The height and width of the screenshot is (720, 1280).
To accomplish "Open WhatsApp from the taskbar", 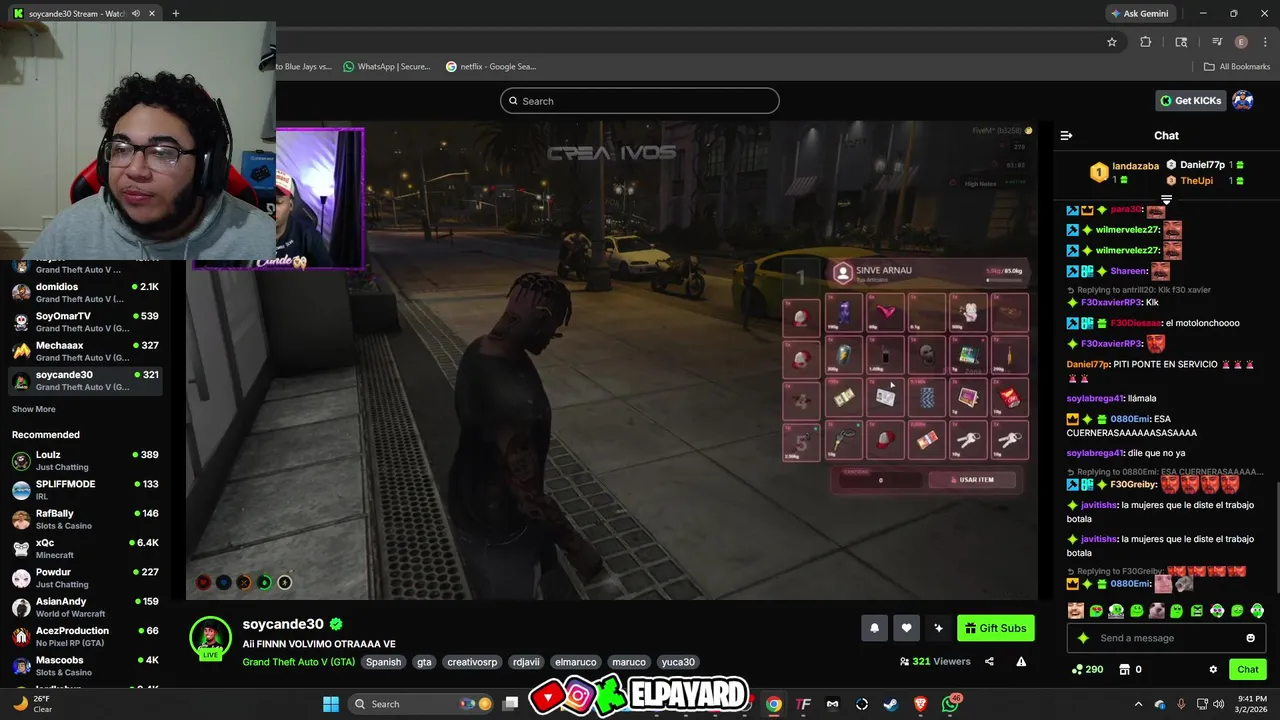I will coord(950,704).
